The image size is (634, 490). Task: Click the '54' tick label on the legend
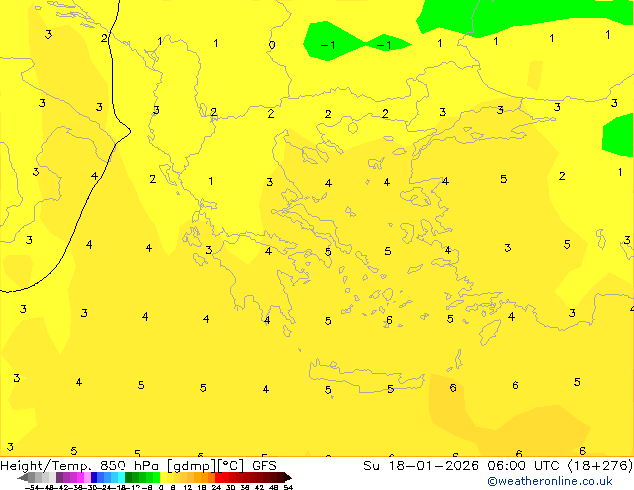pos(288,487)
